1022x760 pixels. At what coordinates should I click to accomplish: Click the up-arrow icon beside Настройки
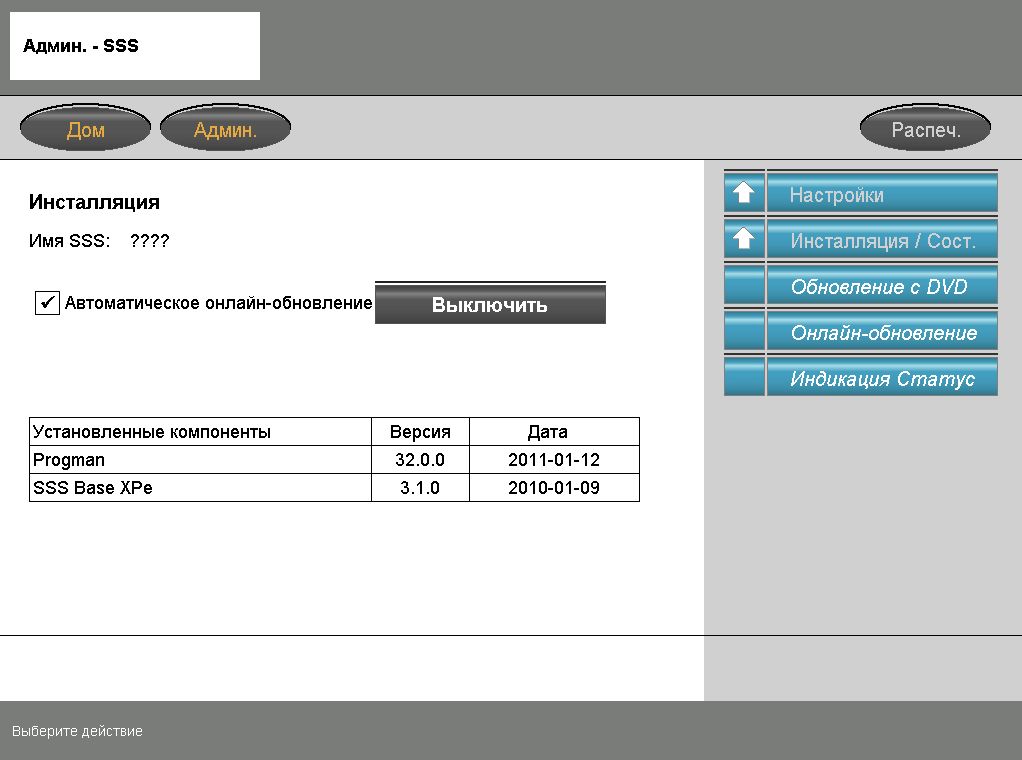(744, 192)
